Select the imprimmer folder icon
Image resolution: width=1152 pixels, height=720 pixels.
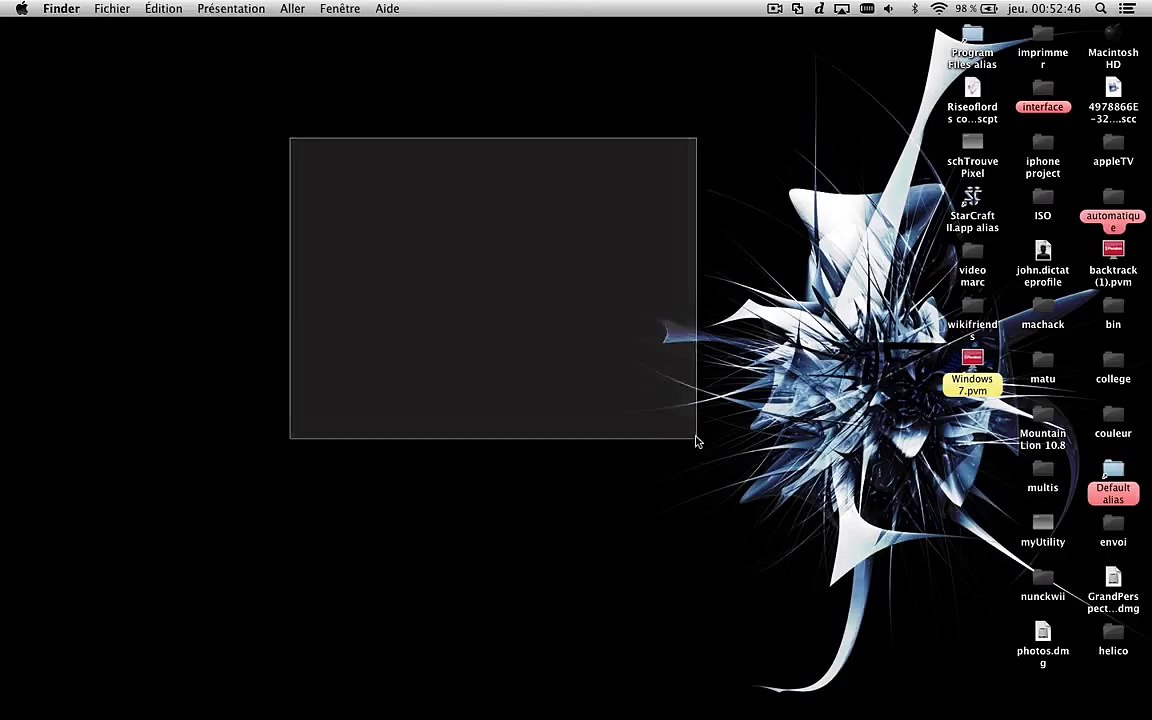(x=1043, y=34)
